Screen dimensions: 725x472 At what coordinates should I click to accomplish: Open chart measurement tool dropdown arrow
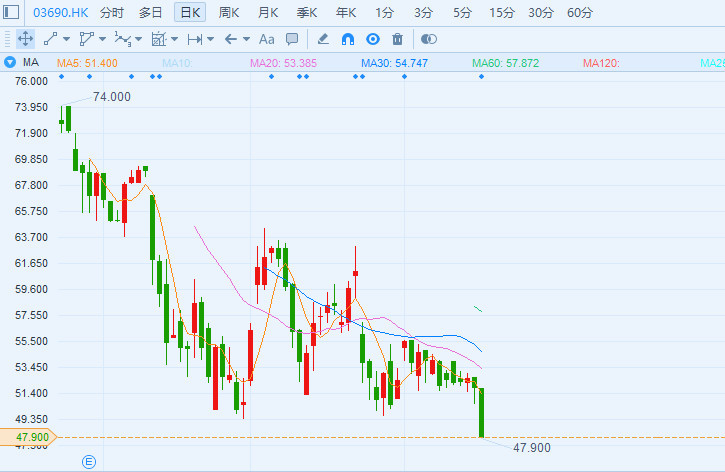coord(174,39)
